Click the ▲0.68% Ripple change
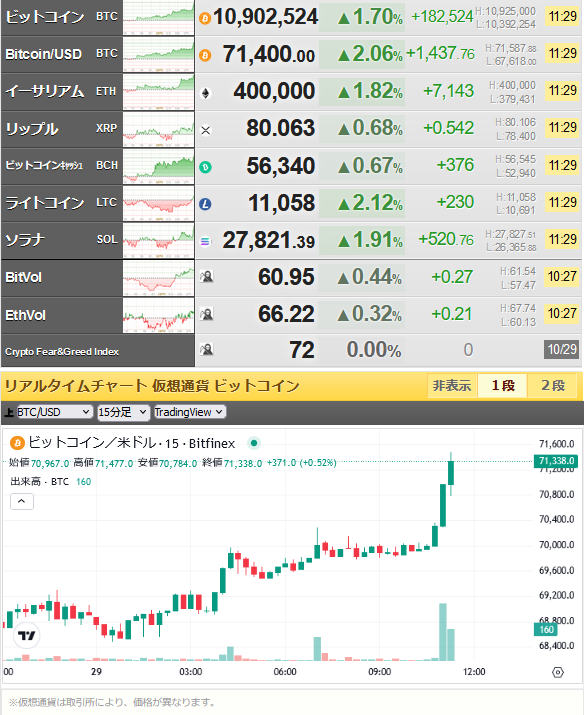This screenshot has width=585, height=715. (x=370, y=128)
